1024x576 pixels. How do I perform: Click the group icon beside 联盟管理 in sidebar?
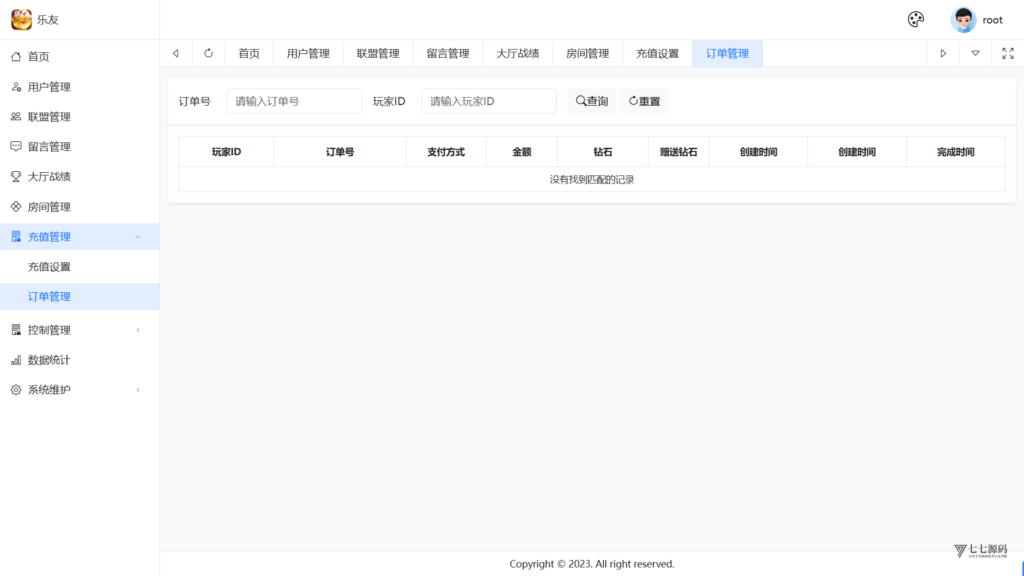pyautogui.click(x=16, y=117)
